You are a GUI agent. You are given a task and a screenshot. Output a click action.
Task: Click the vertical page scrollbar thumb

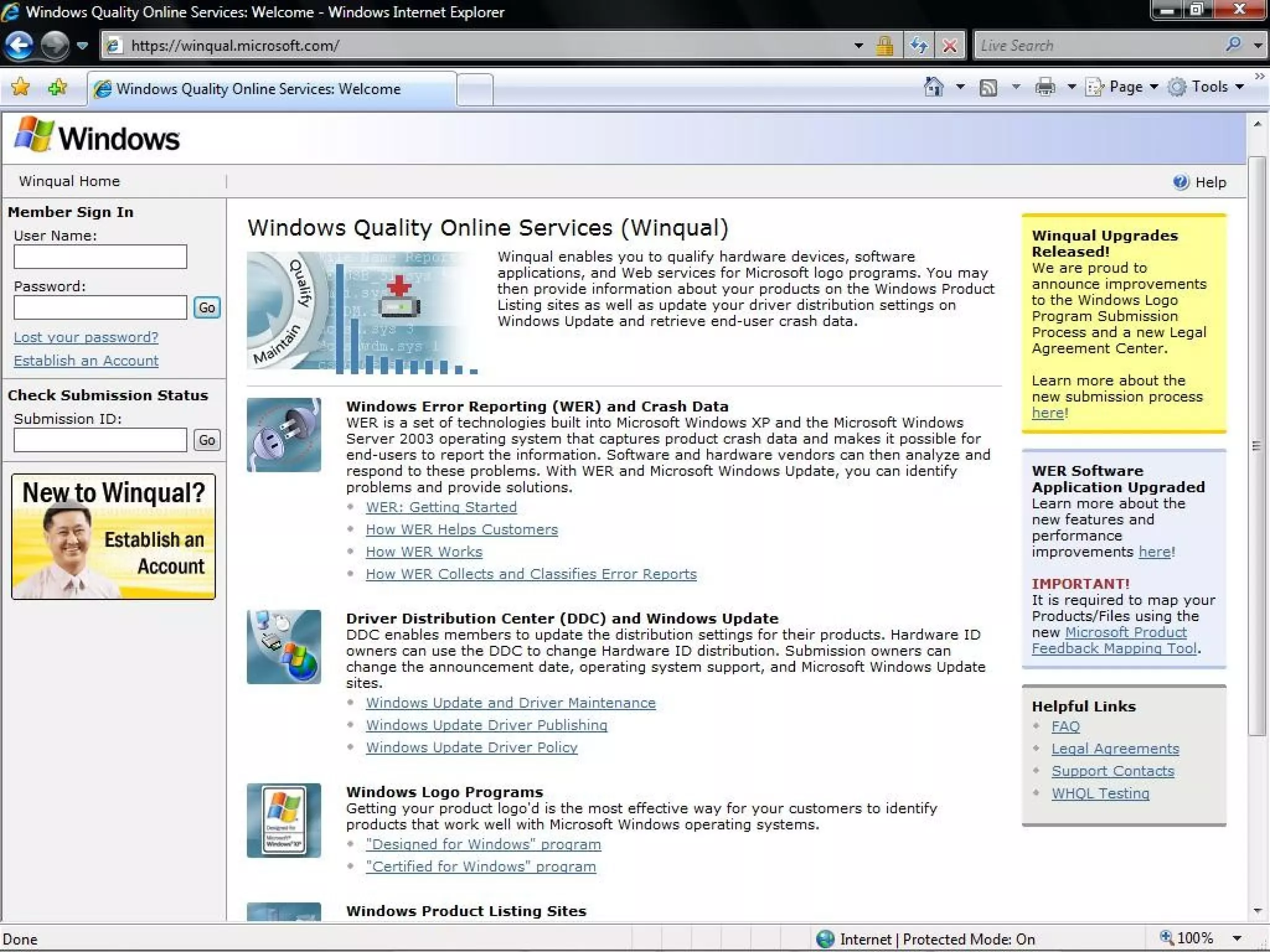tap(1257, 445)
